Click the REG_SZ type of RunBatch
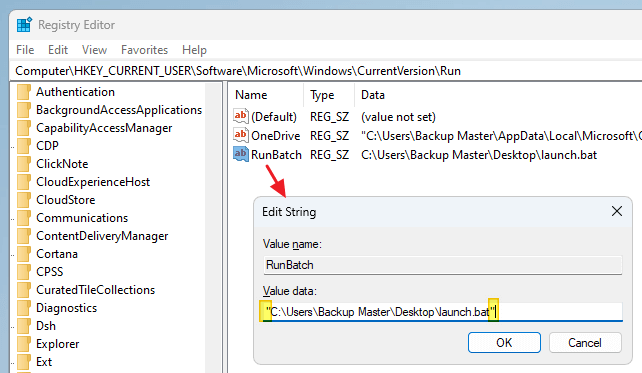The height and width of the screenshot is (373, 642). [x=330, y=155]
